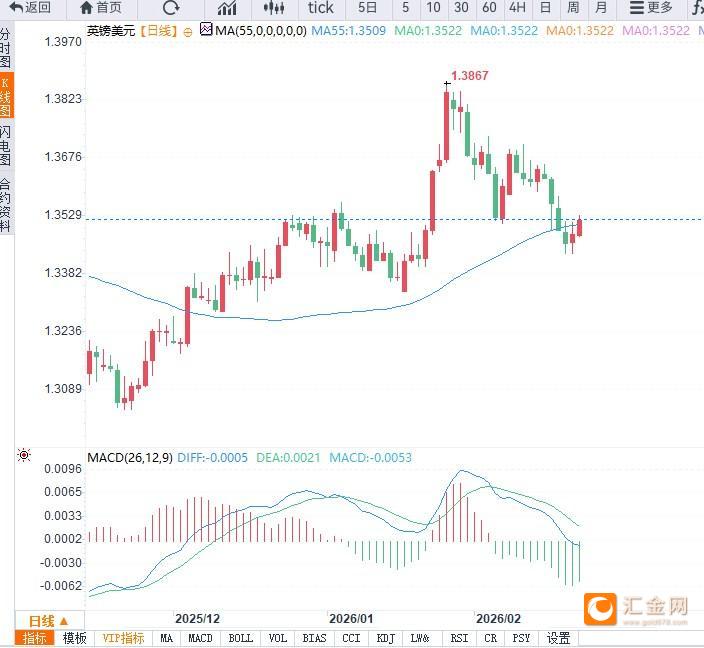This screenshot has width=704, height=648.
Task: Click the MA(55,0,0,0,0,0) parameter label
Action: [x=261, y=31]
